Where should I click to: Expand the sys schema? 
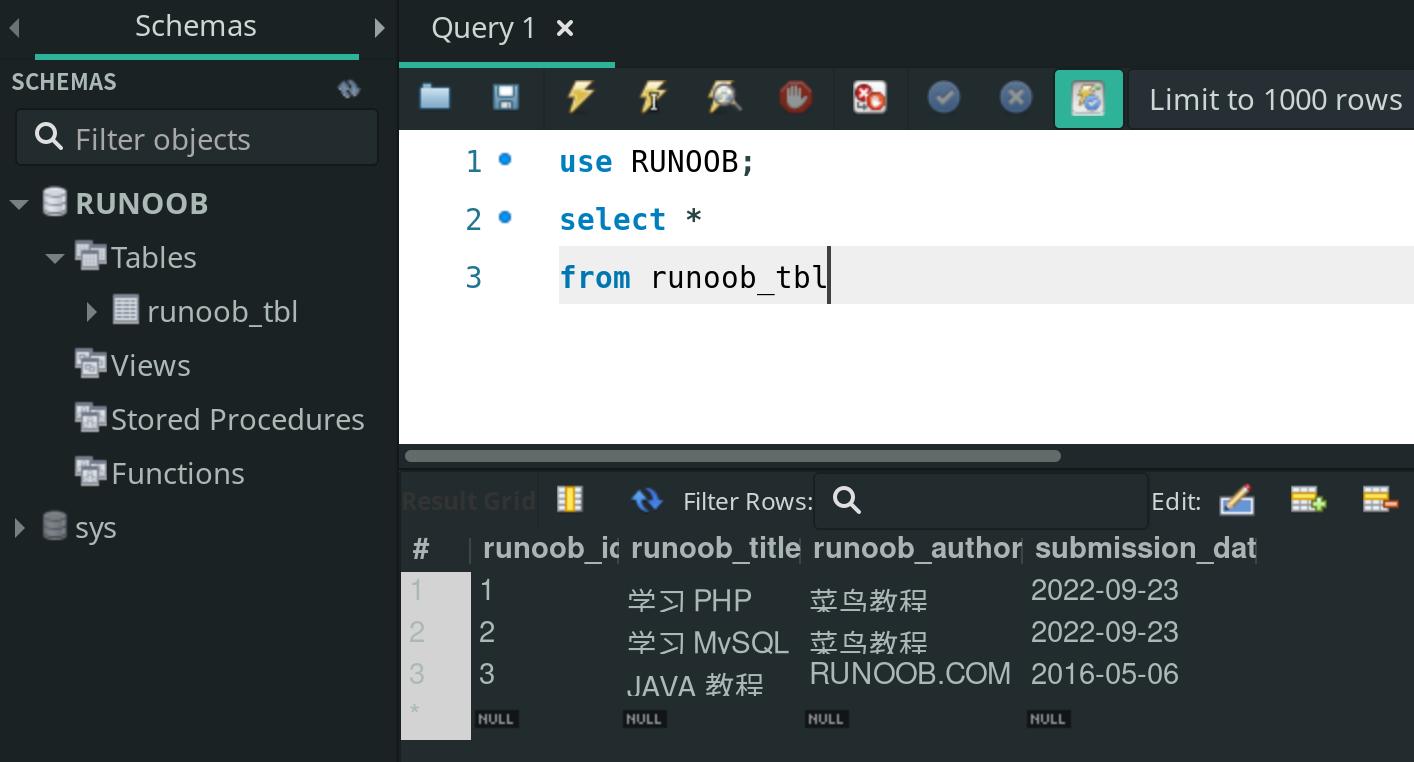click(19, 528)
